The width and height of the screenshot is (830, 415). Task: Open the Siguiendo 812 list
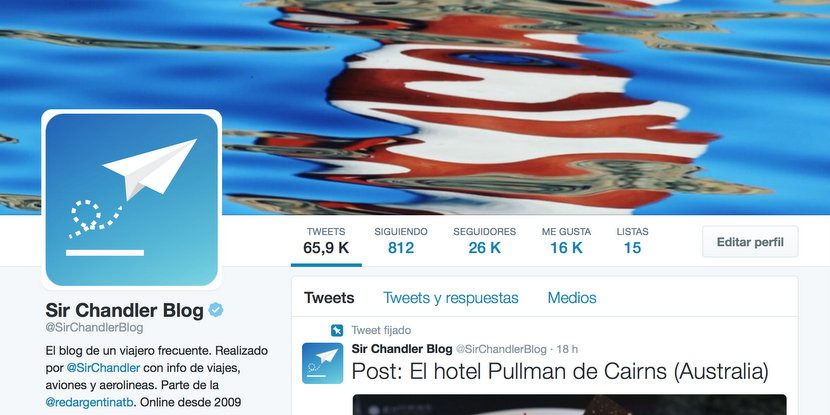401,241
